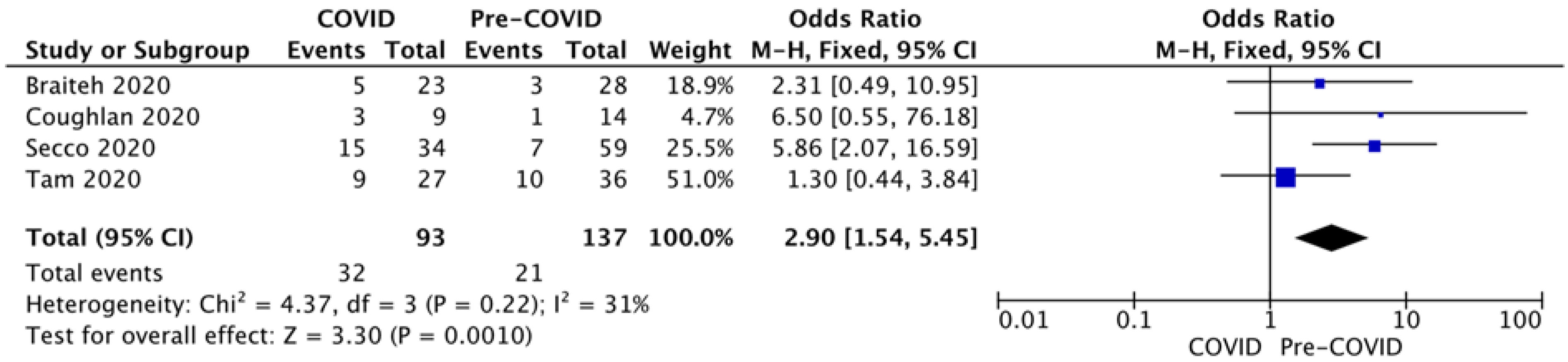This screenshot has height=362, width=1568.
Task: Click the 0.01 axis tick label
Action: click(1024, 320)
